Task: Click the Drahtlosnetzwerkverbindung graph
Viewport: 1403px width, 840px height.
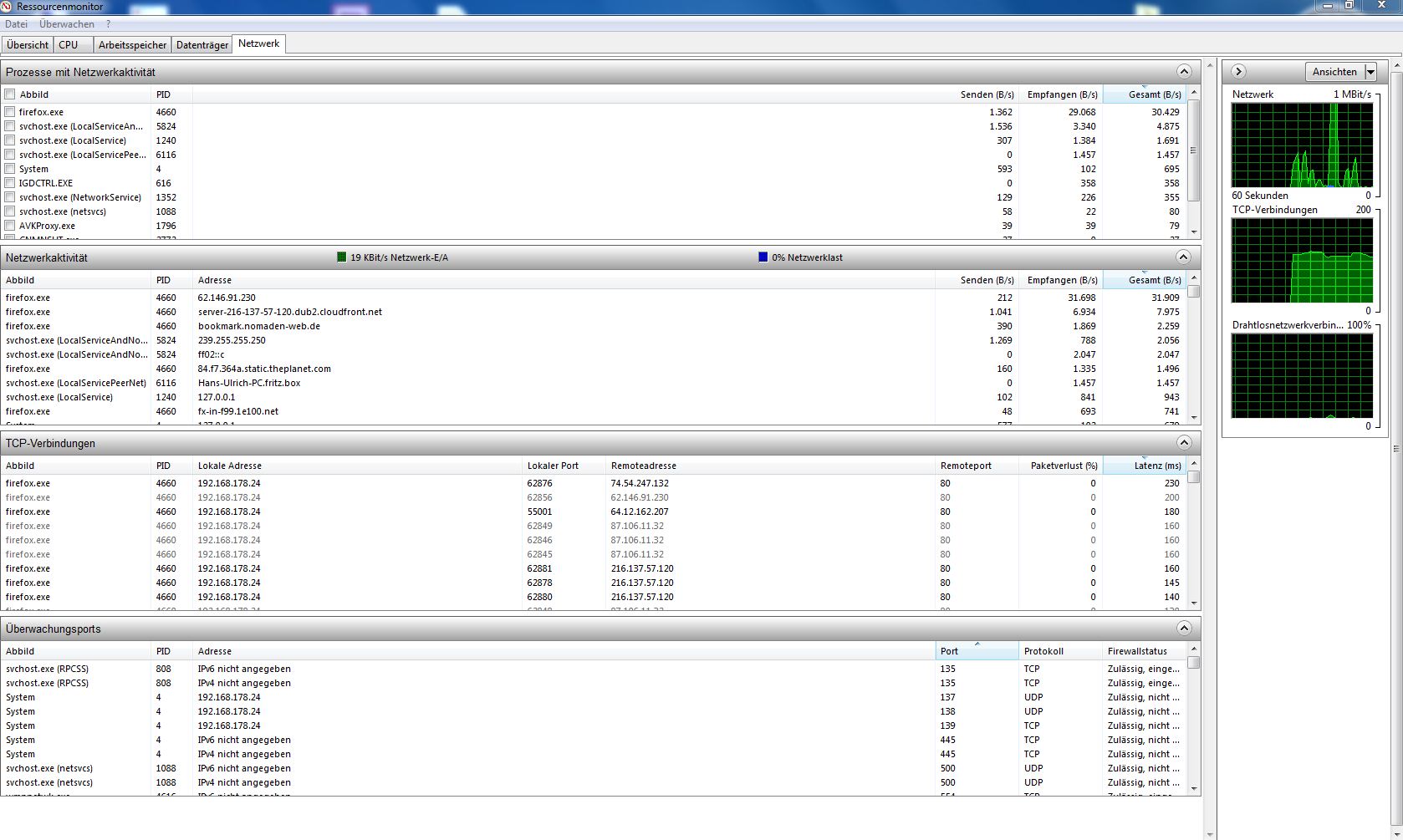Action: pos(1302,376)
